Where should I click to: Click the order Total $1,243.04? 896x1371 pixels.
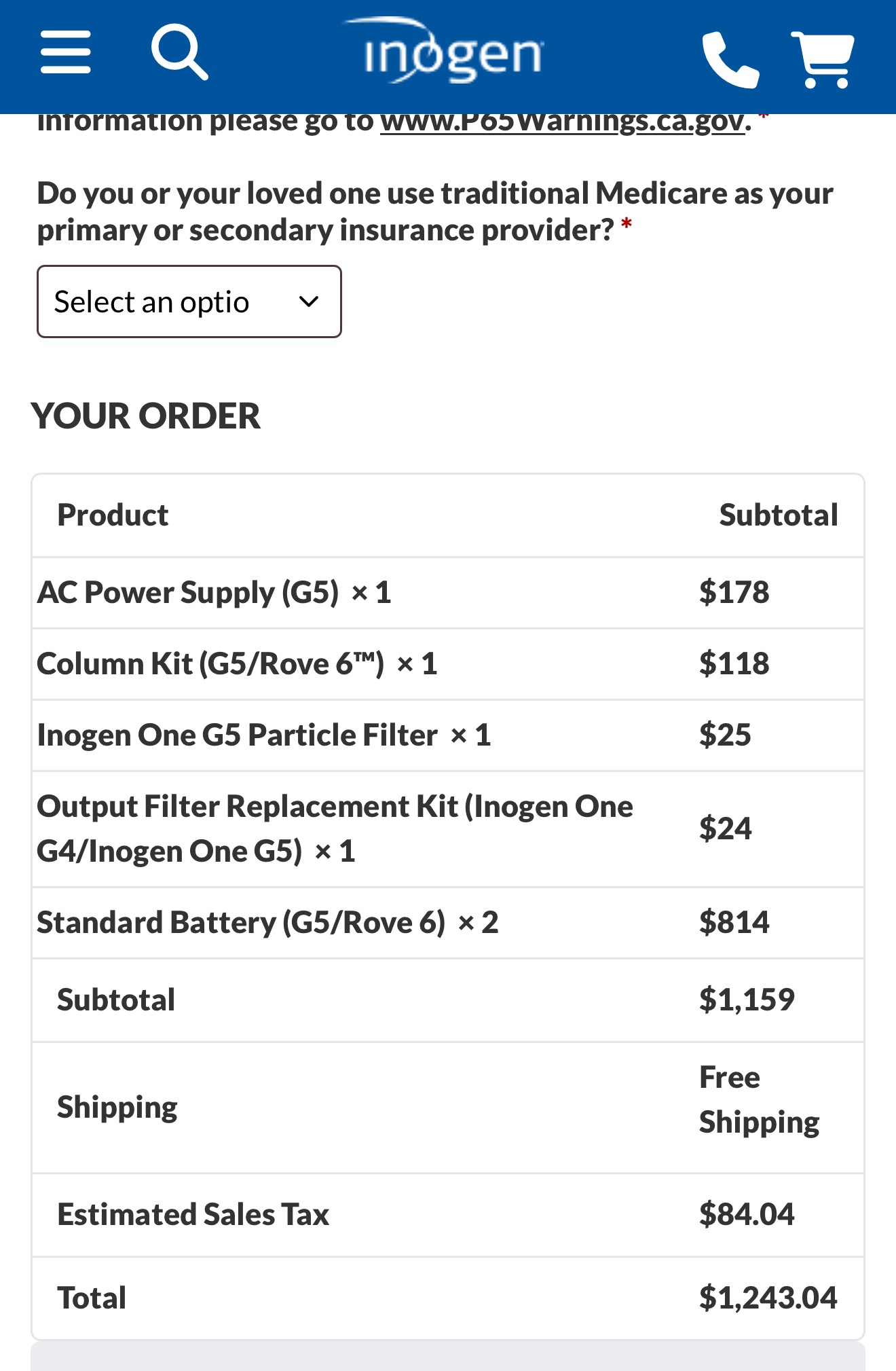click(x=768, y=1298)
